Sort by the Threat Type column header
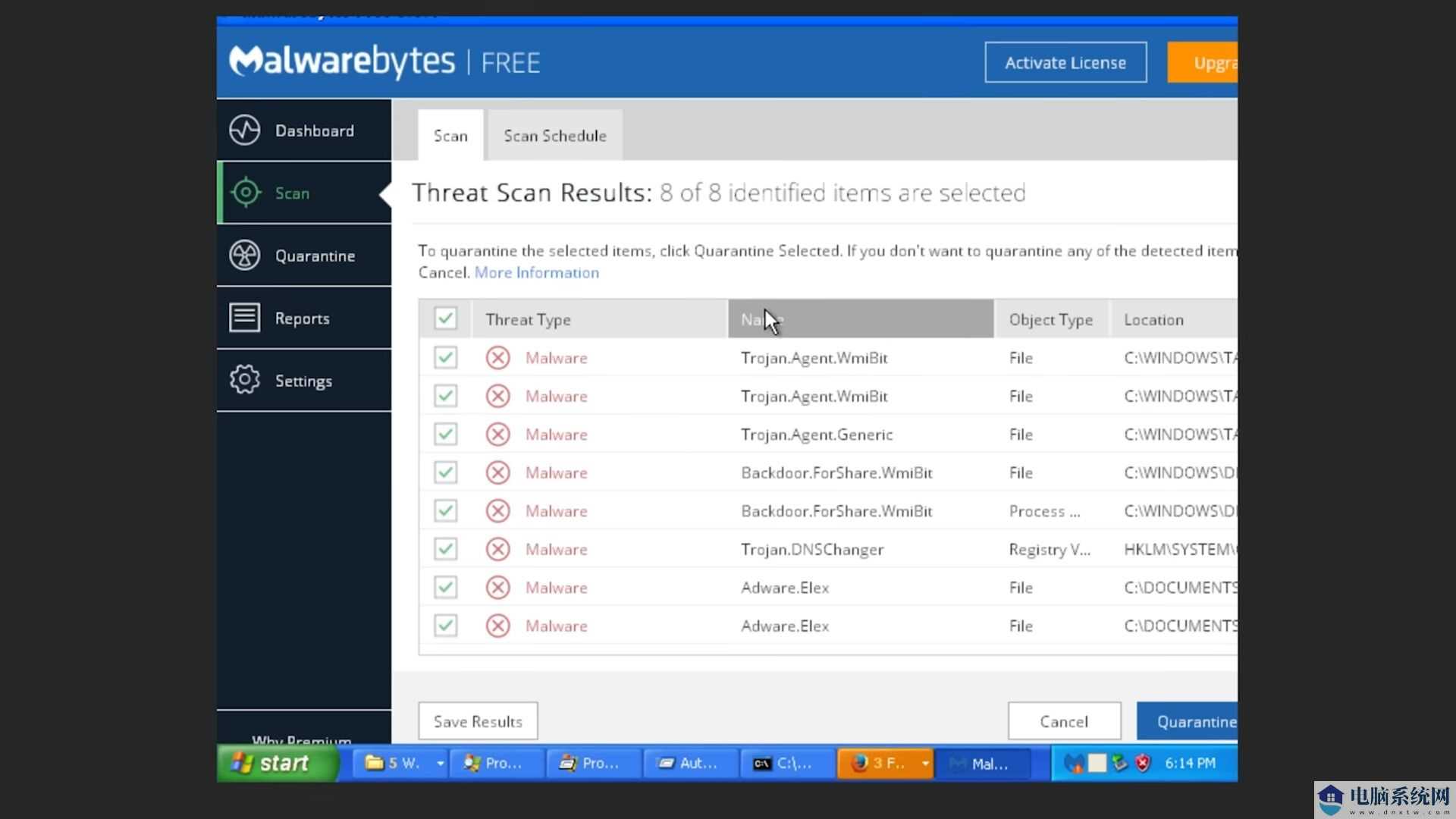Viewport: 1456px width, 819px height. (x=599, y=319)
